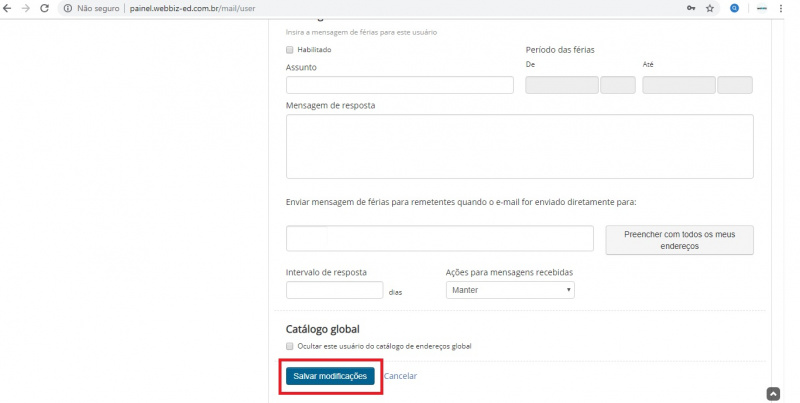Check 'Ocultar este usuário do catálogo' option

[x=290, y=346]
